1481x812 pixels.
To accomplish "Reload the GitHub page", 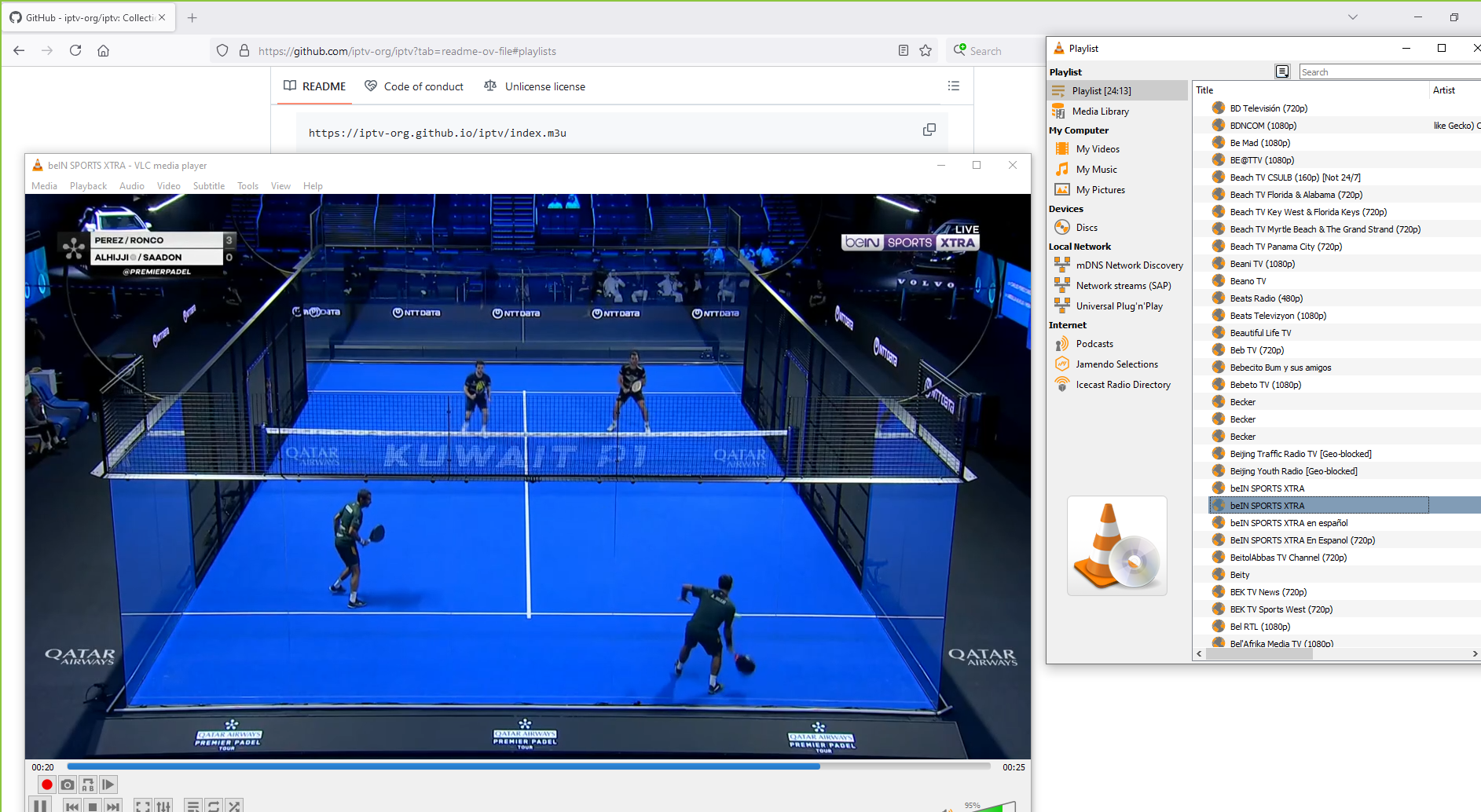I will (75, 50).
